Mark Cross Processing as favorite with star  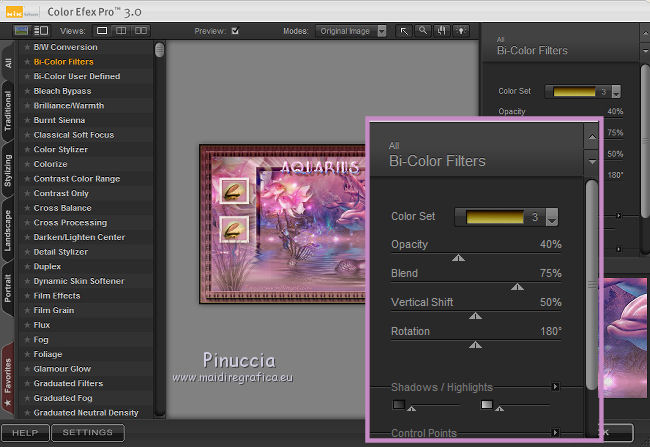click(x=27, y=223)
